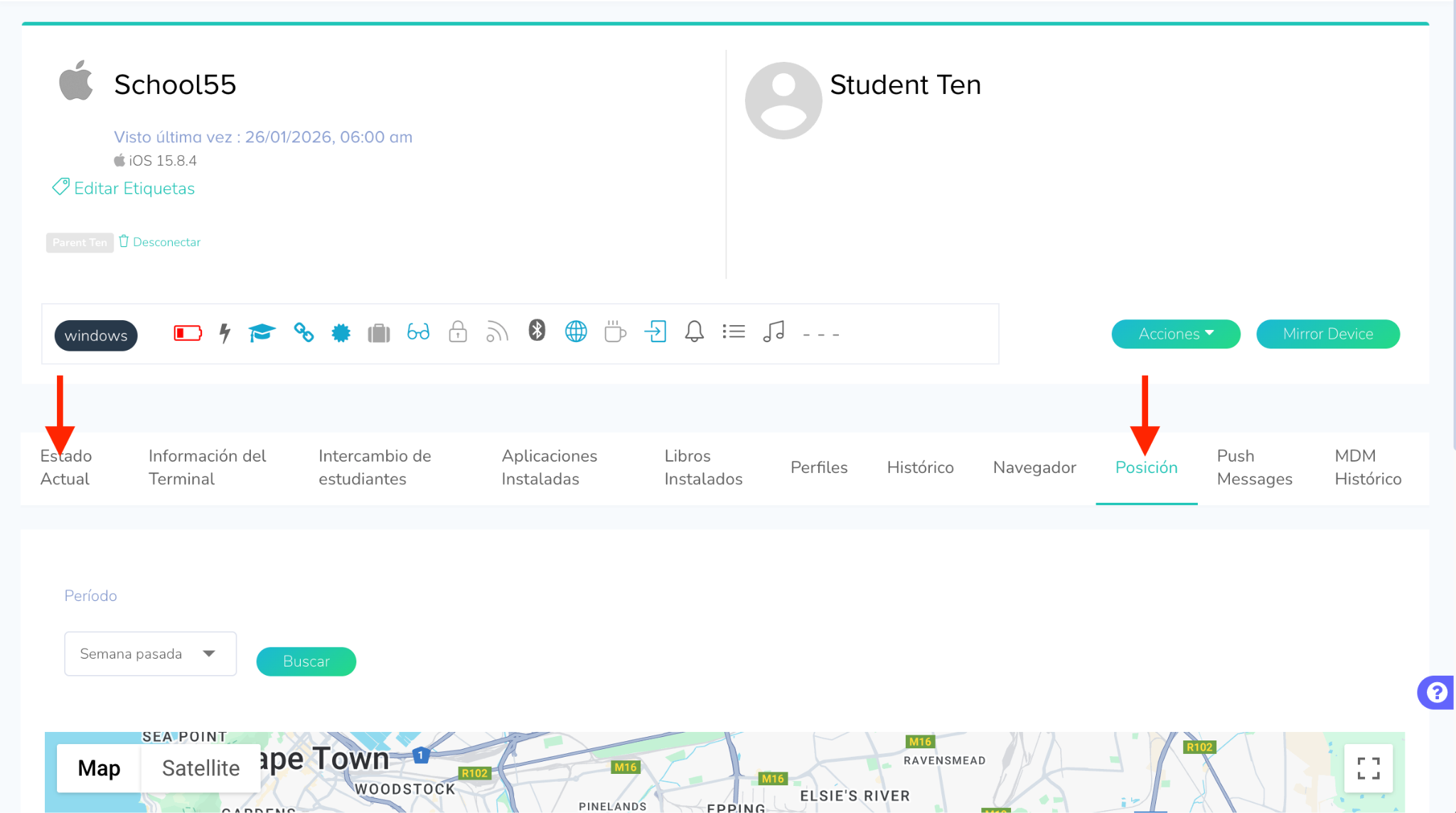The image size is (1456, 813).
Task: Click the Bluetooth status icon
Action: click(x=537, y=331)
